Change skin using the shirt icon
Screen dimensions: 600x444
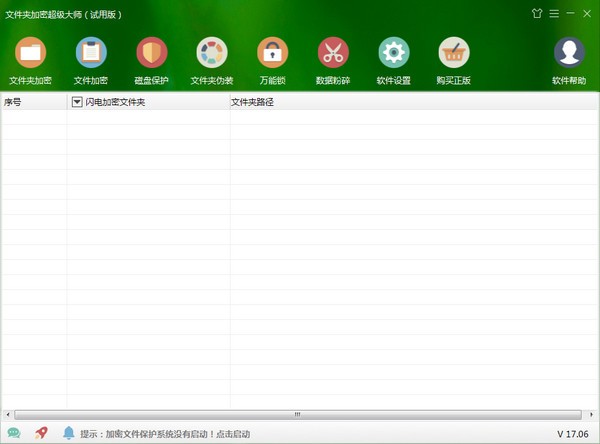click(x=537, y=14)
